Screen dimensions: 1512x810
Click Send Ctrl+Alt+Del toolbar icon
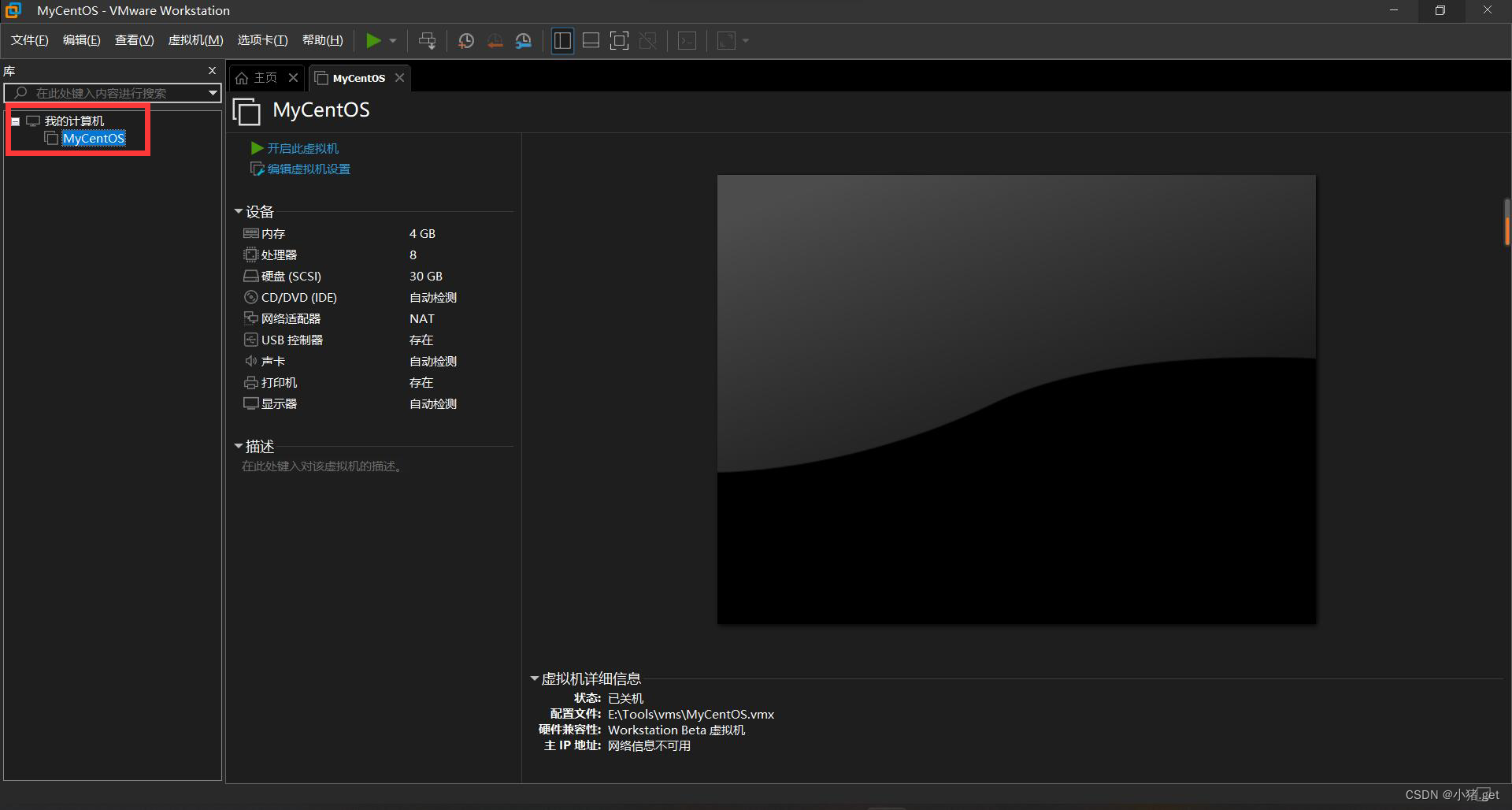(427, 41)
